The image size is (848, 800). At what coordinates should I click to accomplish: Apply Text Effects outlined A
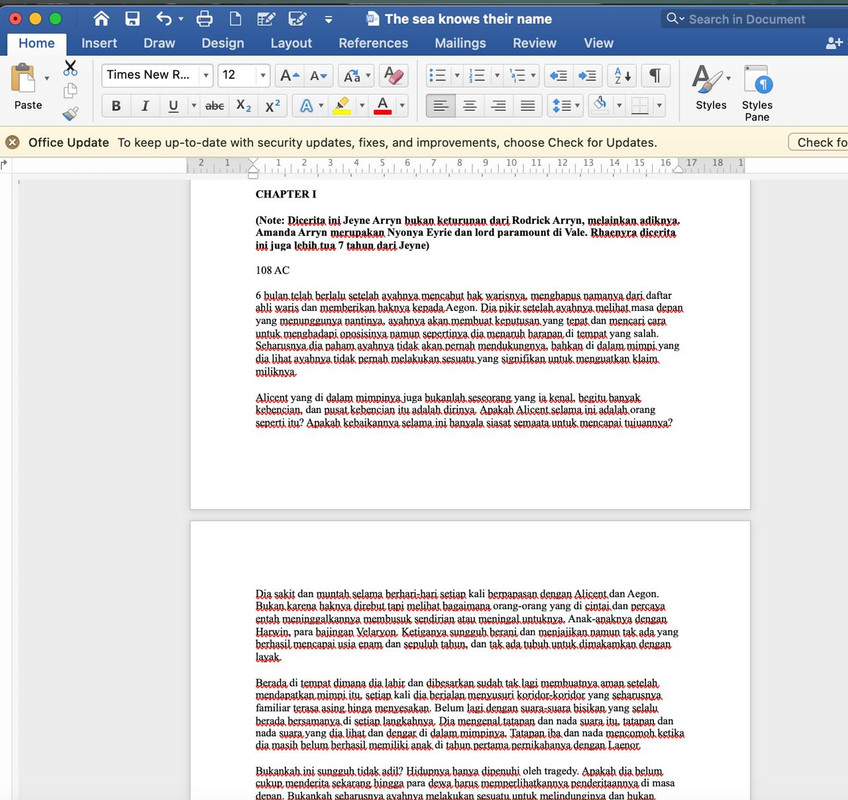click(x=306, y=106)
